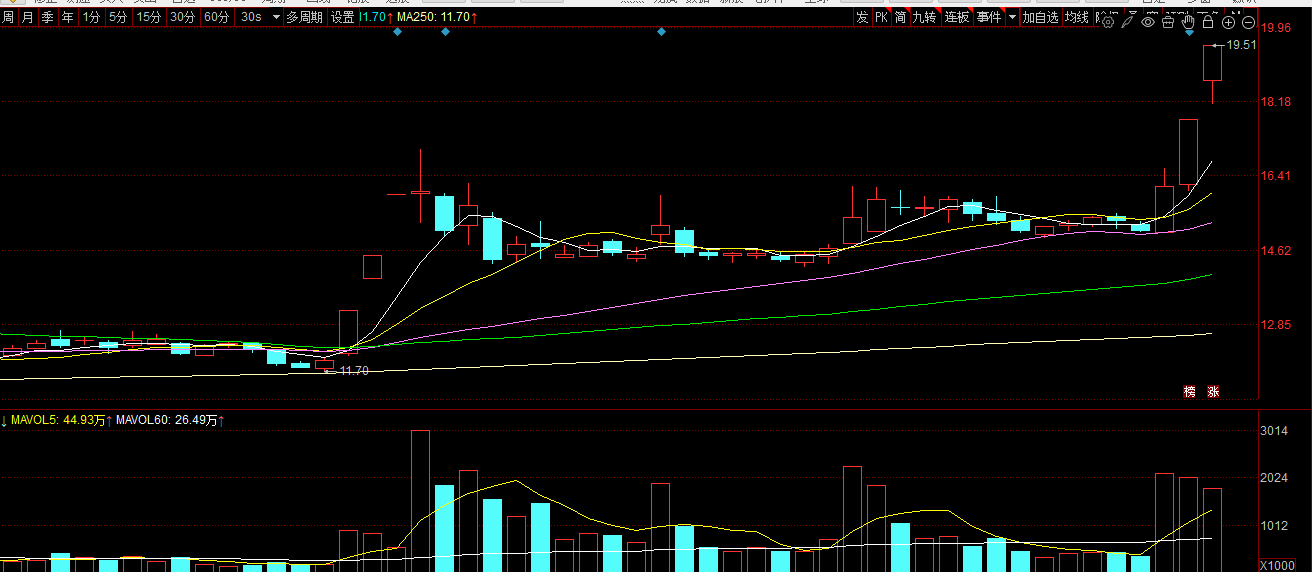Select the 15分 minute chart tab
Screen dimensions: 1312x572
[x=148, y=17]
